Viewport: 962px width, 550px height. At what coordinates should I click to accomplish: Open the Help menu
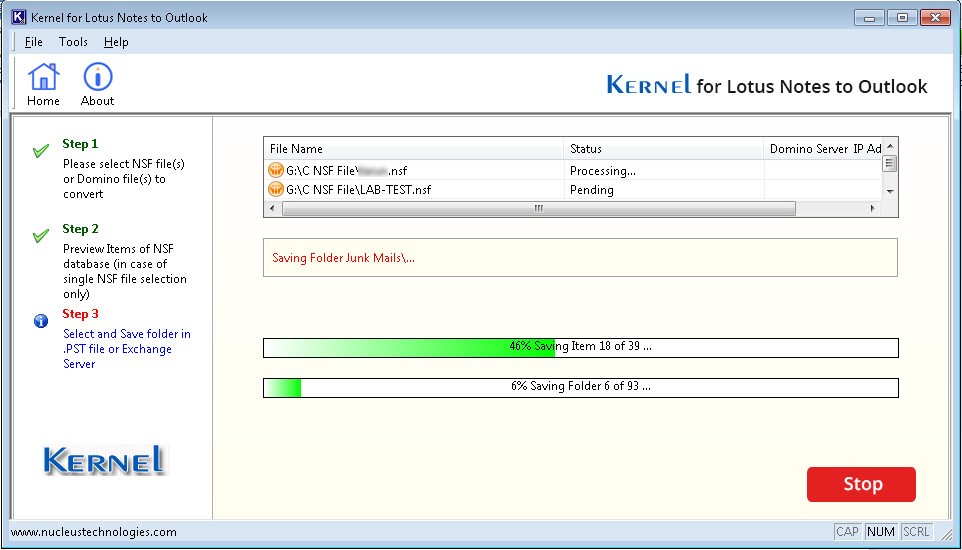[x=116, y=42]
